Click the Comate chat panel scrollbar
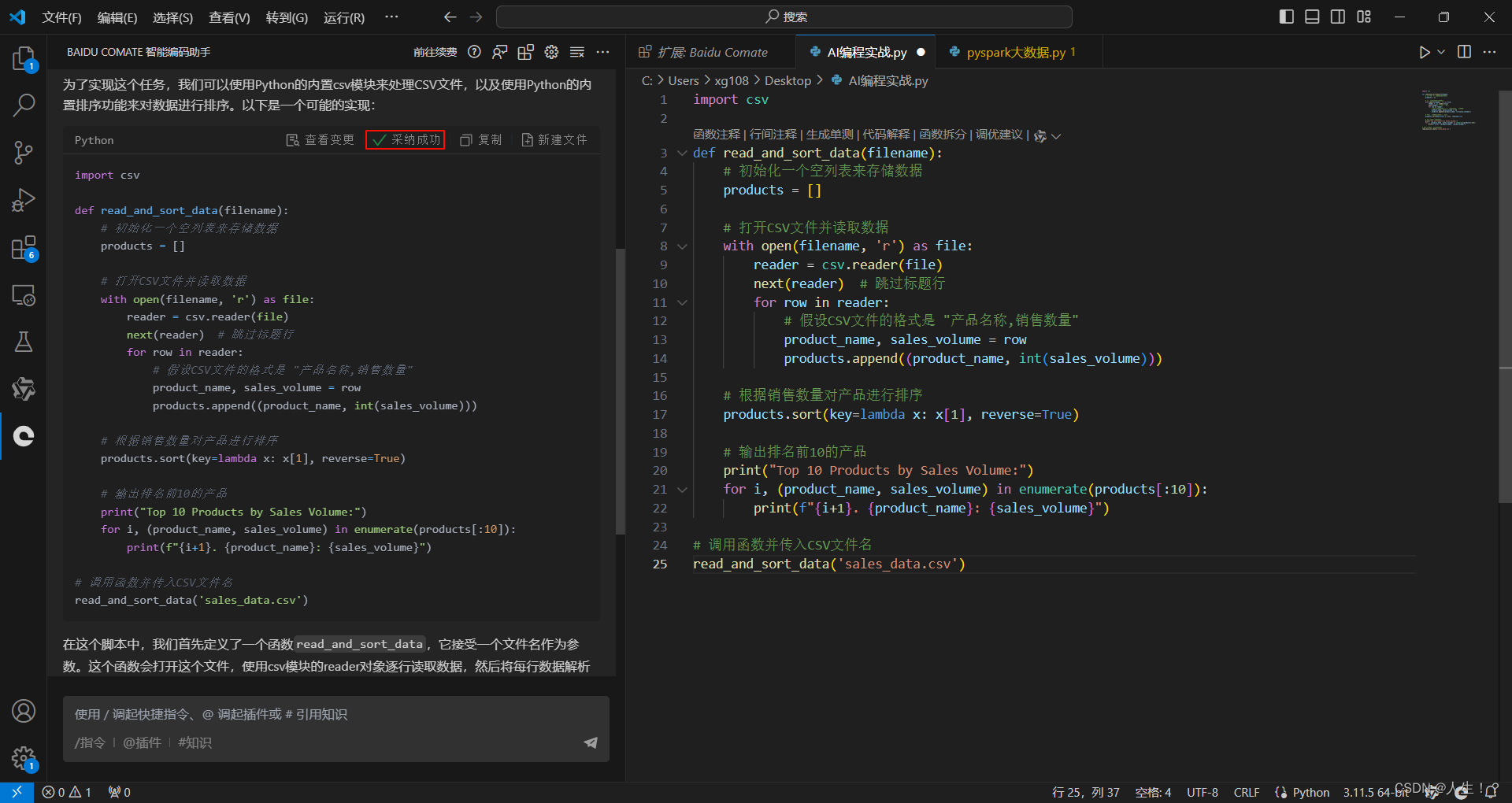Viewport: 1512px width, 803px height. pyautogui.click(x=620, y=391)
